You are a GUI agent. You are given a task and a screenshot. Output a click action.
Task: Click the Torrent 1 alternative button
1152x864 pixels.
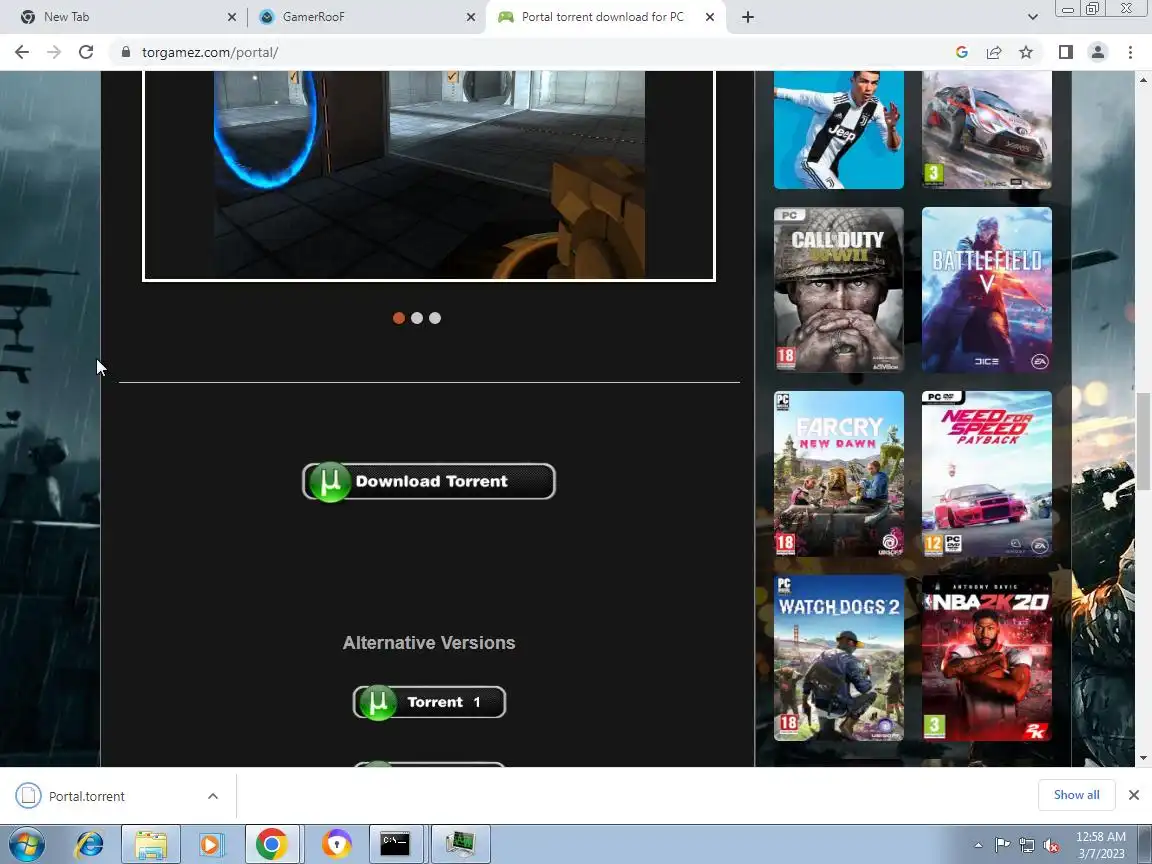(429, 702)
